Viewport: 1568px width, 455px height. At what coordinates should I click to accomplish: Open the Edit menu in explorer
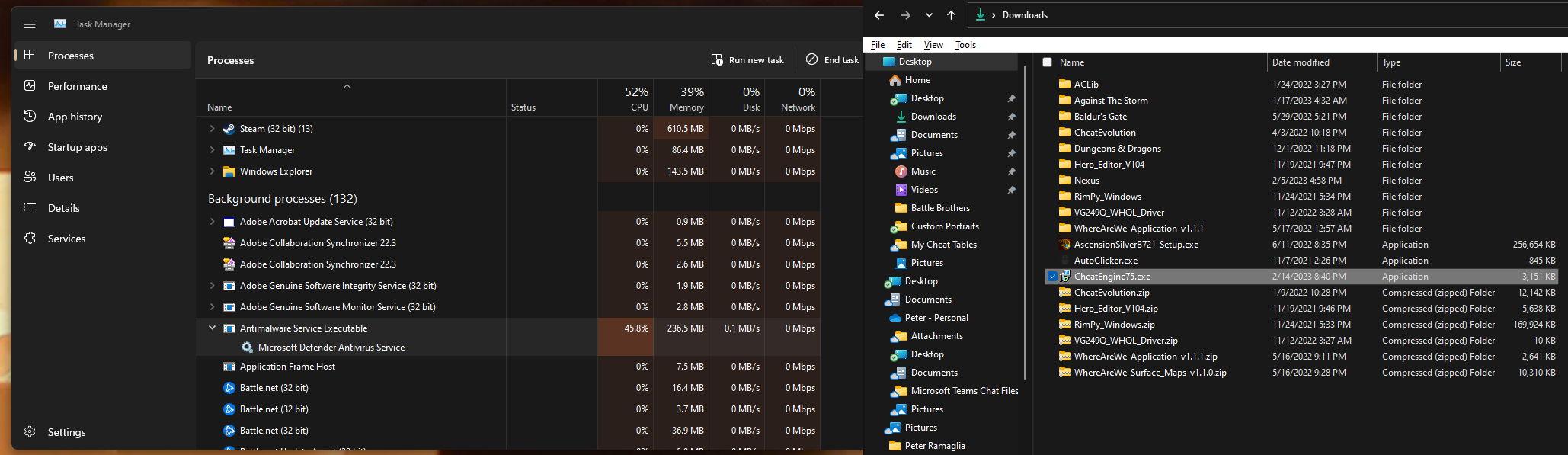point(904,45)
